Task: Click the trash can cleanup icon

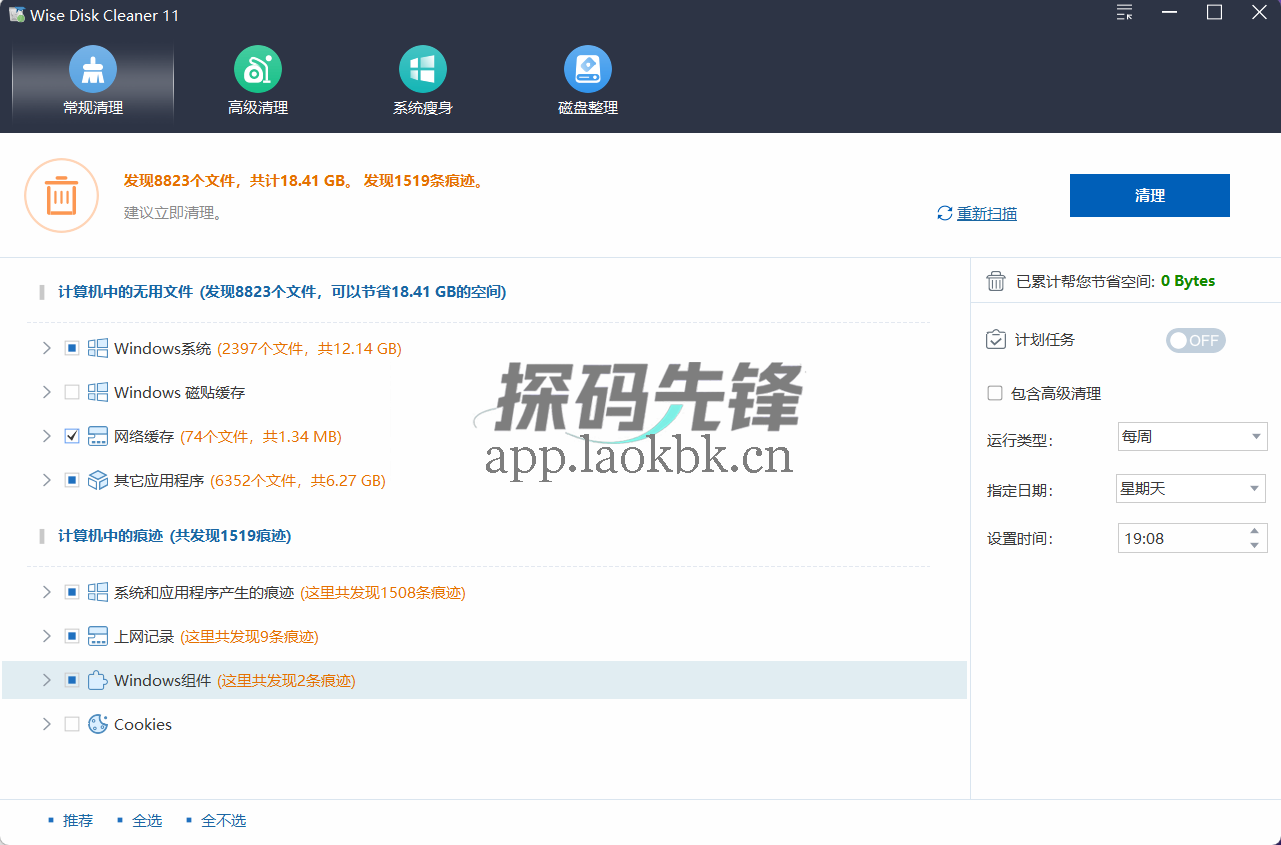Action: (61, 196)
